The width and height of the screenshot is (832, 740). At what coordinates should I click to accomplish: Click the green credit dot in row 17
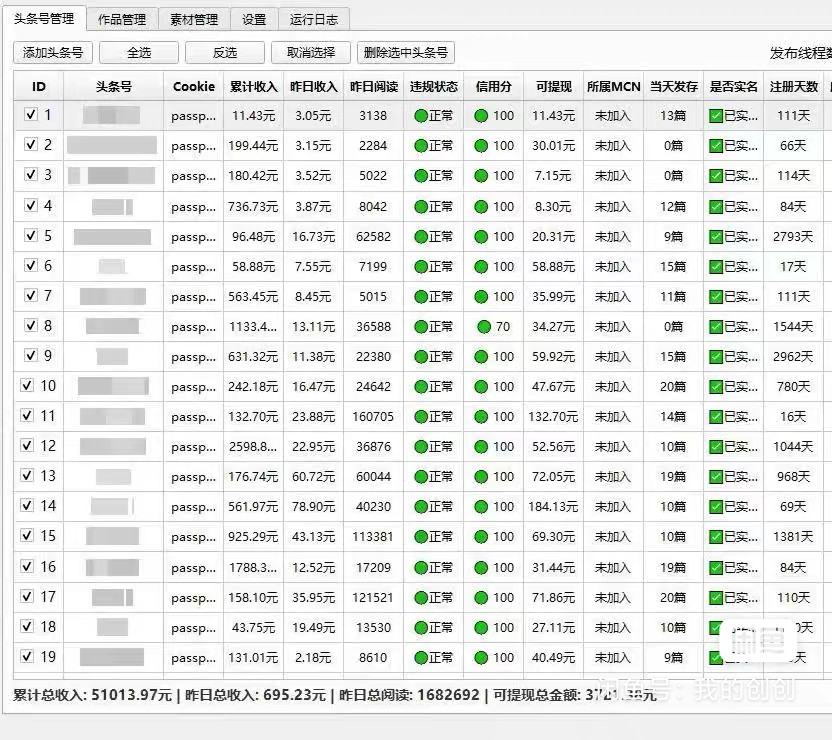pos(481,598)
